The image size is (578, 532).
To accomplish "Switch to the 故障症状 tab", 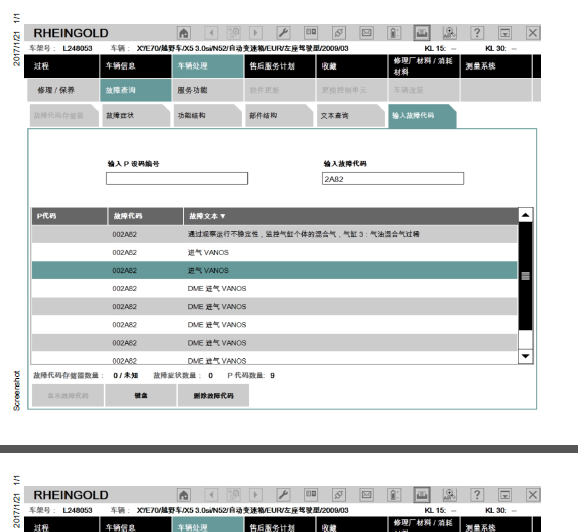I will (x=136, y=116).
